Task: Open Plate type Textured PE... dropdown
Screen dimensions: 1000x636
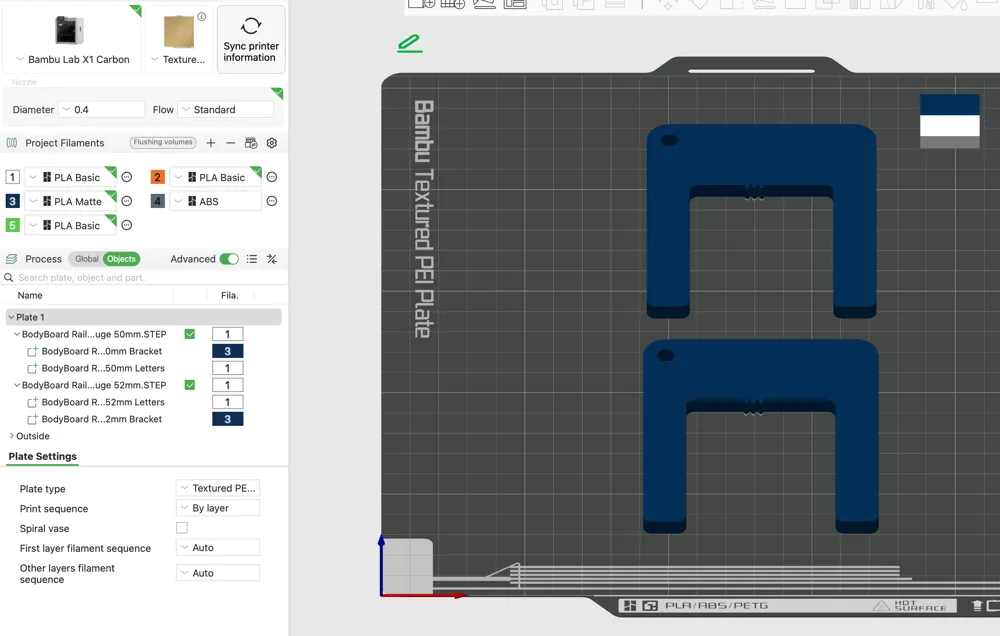Action: [217, 489]
